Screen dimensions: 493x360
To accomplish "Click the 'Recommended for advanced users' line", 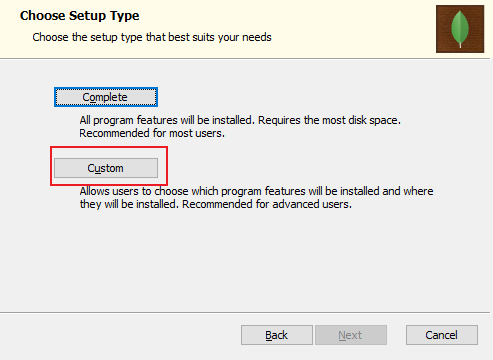I will pyautogui.click(x=267, y=204).
